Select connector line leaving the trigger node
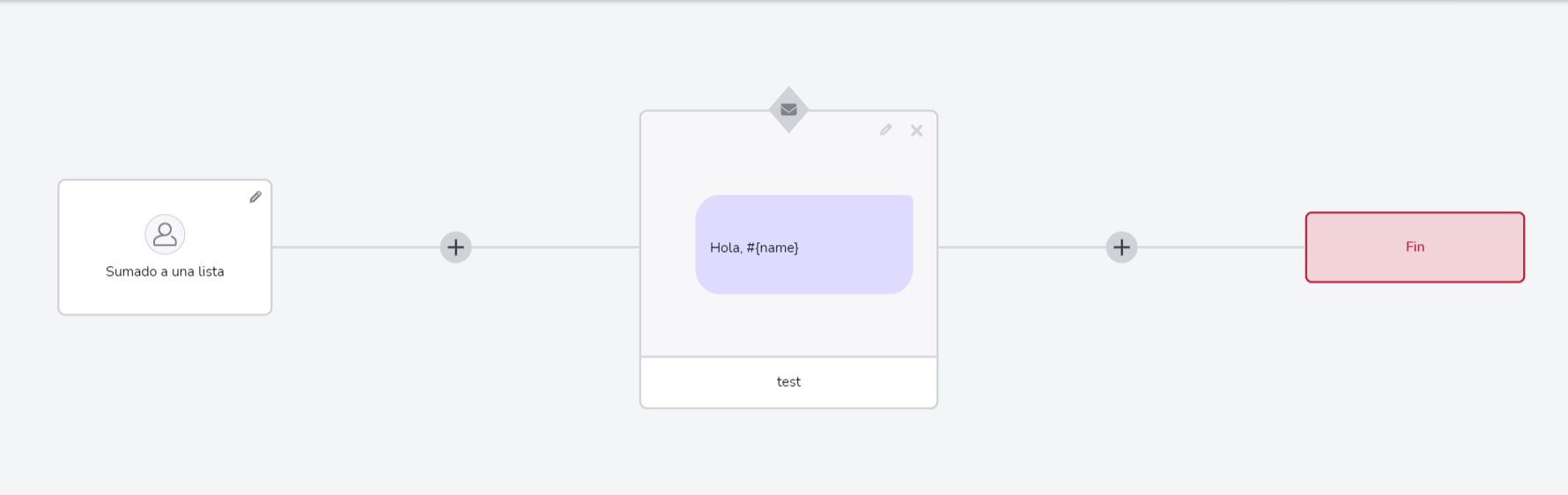This screenshot has width=1568, height=495. pos(356,247)
